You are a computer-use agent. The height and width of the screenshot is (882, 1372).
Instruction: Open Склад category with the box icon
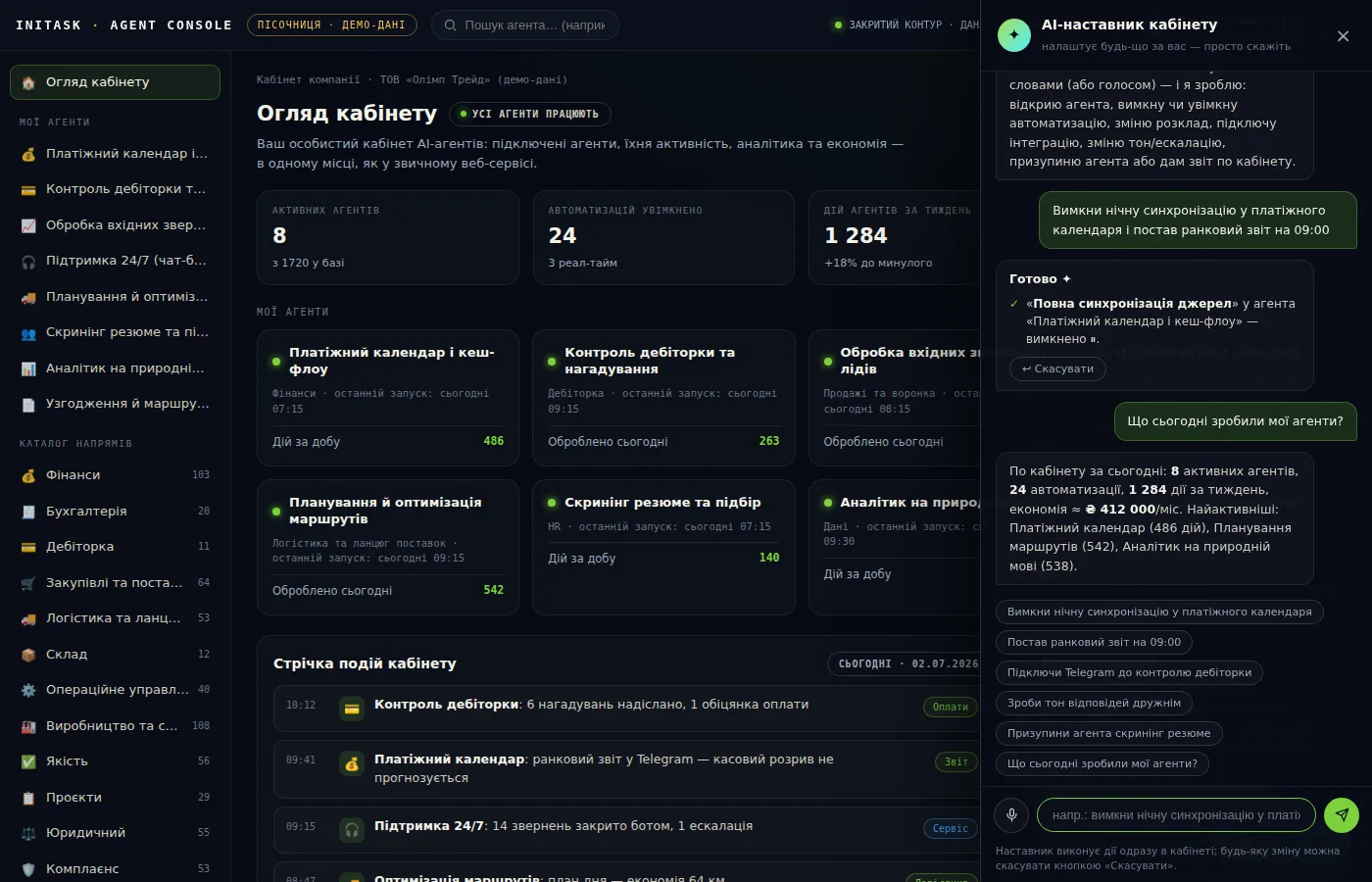(x=115, y=654)
